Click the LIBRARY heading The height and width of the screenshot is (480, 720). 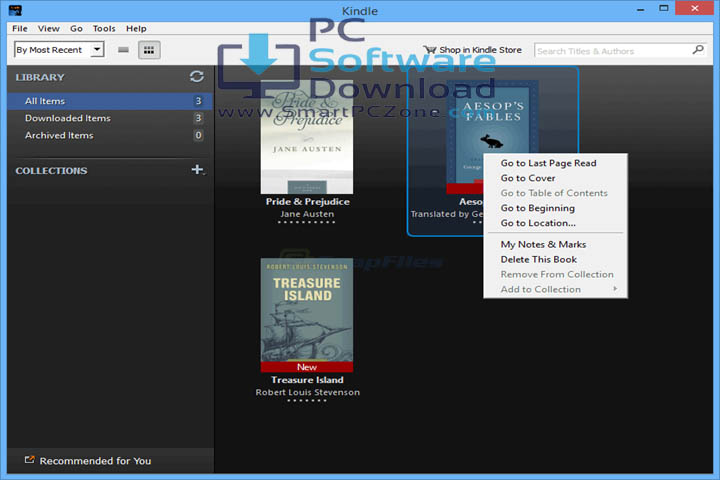click(40, 77)
